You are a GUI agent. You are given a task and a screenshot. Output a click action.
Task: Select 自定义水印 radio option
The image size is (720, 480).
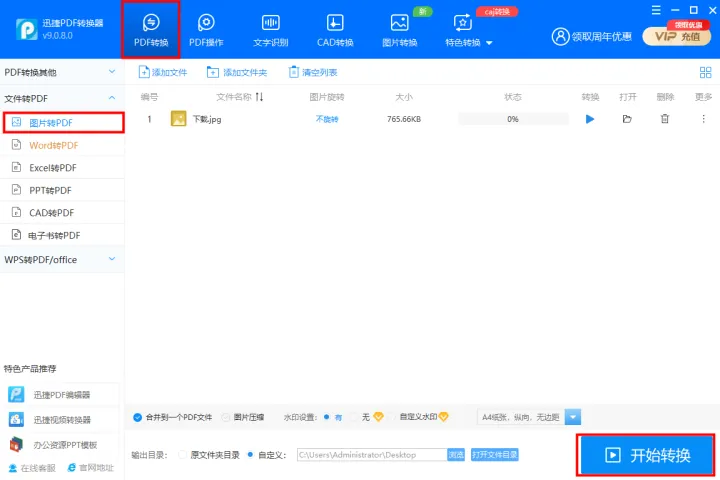coord(393,417)
